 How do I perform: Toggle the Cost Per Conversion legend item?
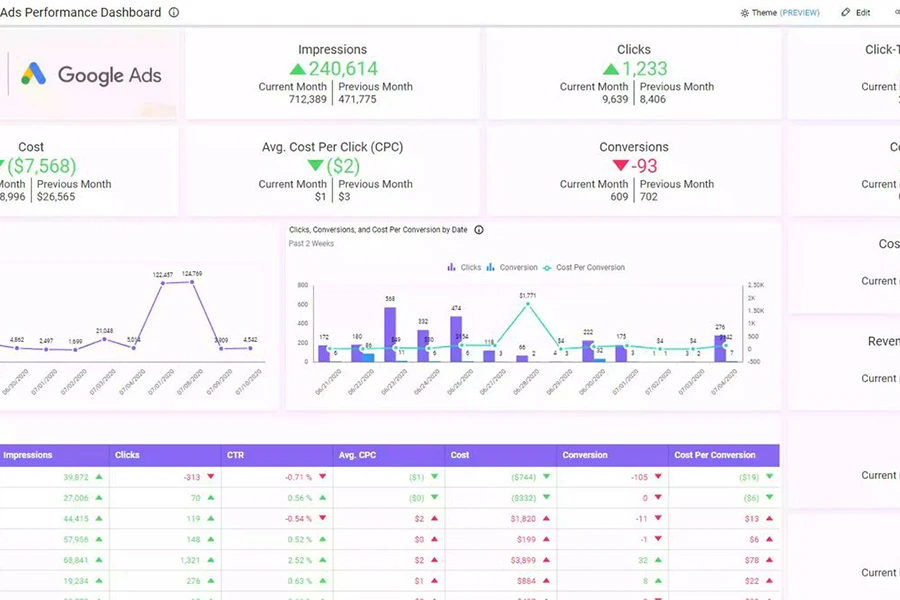click(x=583, y=268)
